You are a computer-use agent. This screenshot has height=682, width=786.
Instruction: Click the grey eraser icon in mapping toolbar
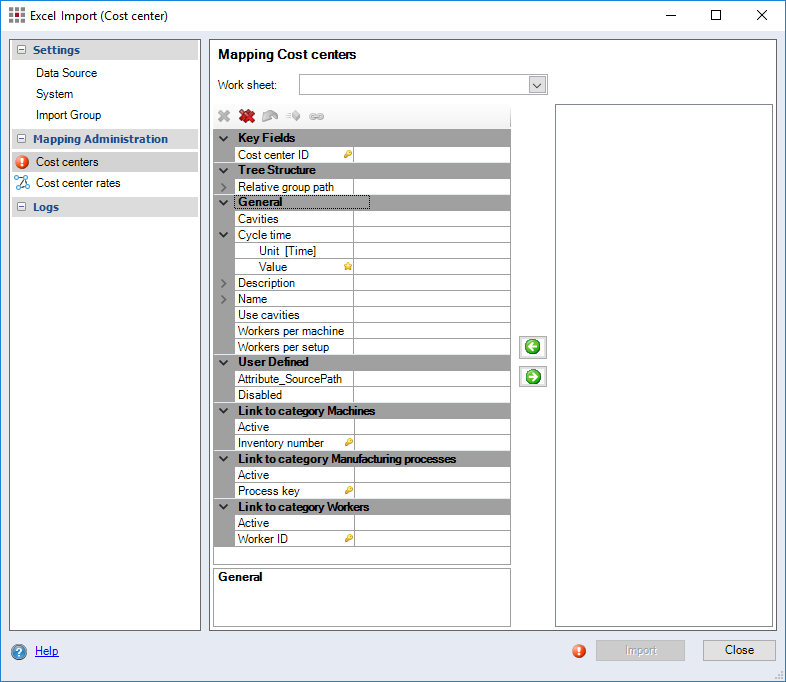(x=270, y=116)
